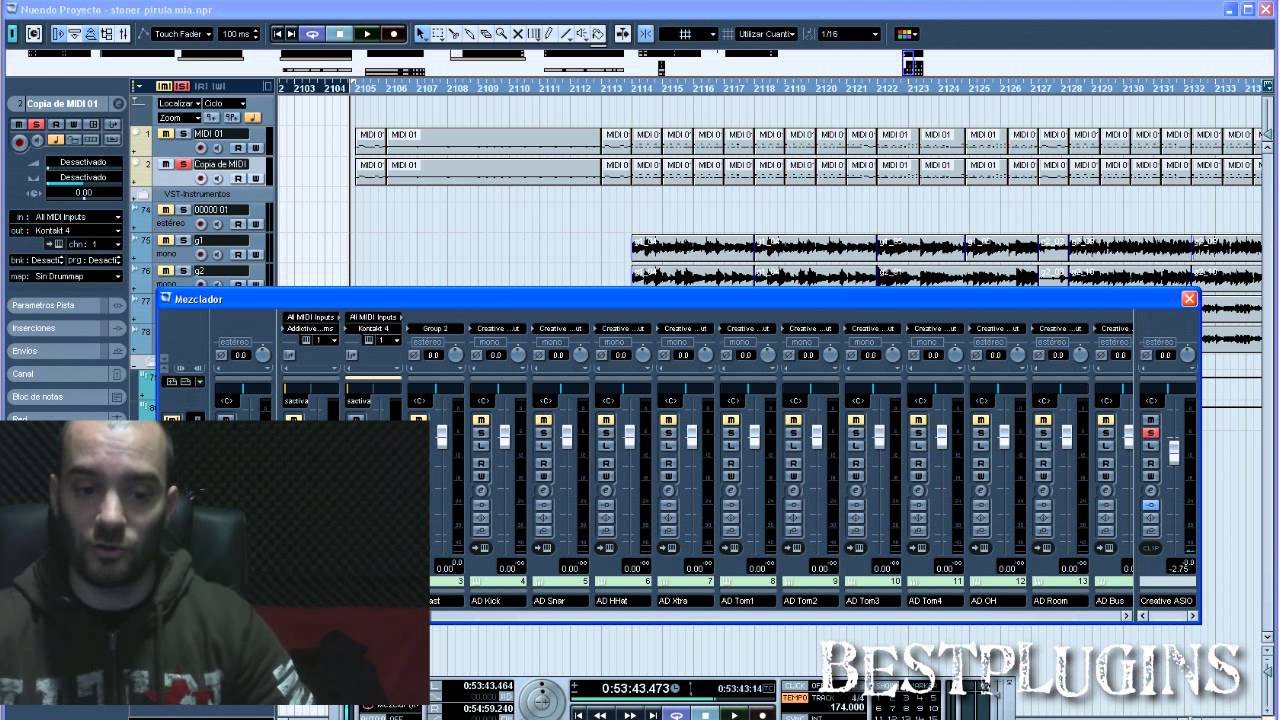Solo the Copia de MIDI track
The height and width of the screenshot is (720, 1280).
pyautogui.click(x=182, y=164)
